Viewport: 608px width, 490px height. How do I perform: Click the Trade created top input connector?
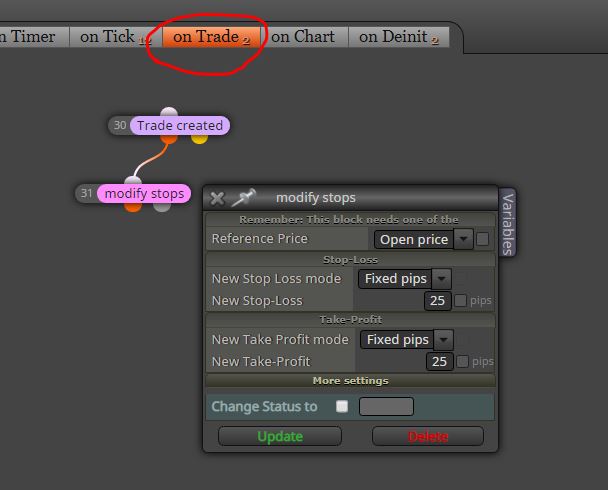[169, 112]
